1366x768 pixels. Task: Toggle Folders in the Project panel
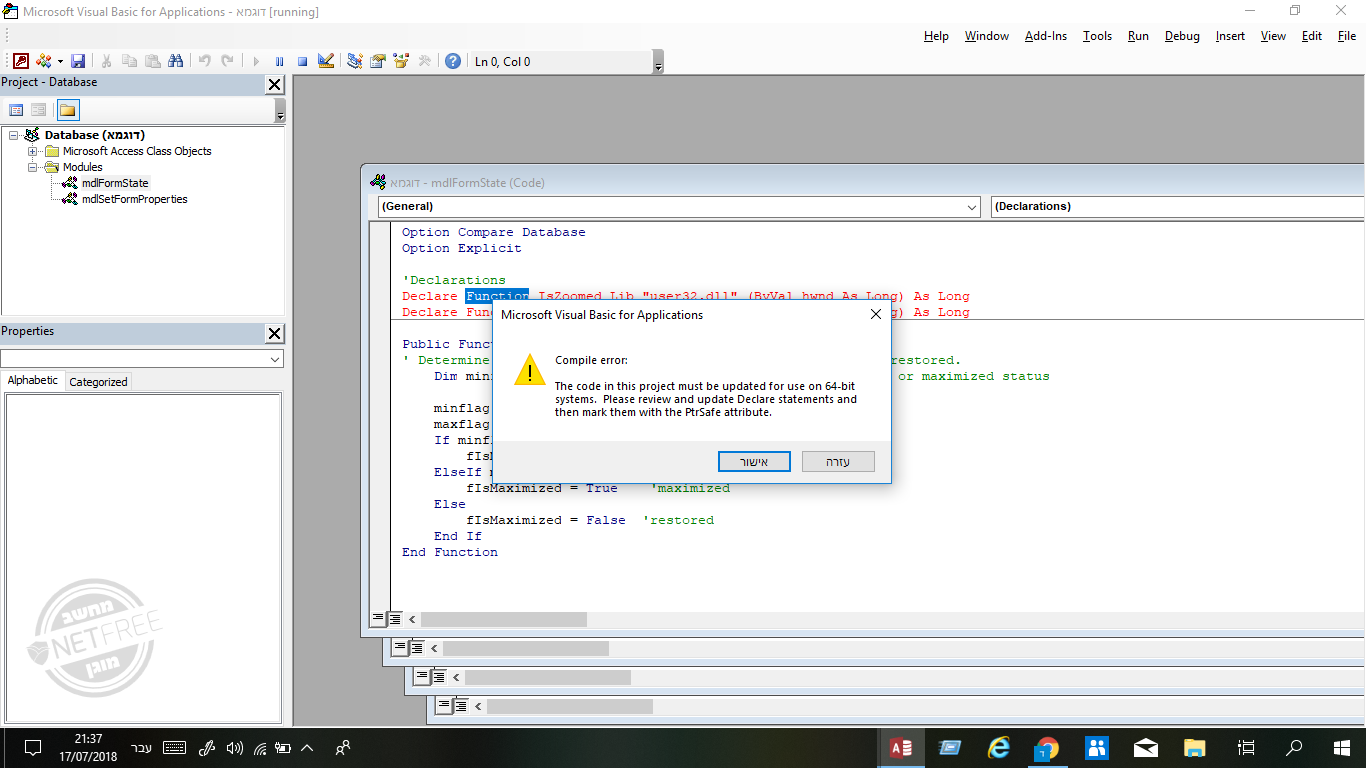(68, 110)
